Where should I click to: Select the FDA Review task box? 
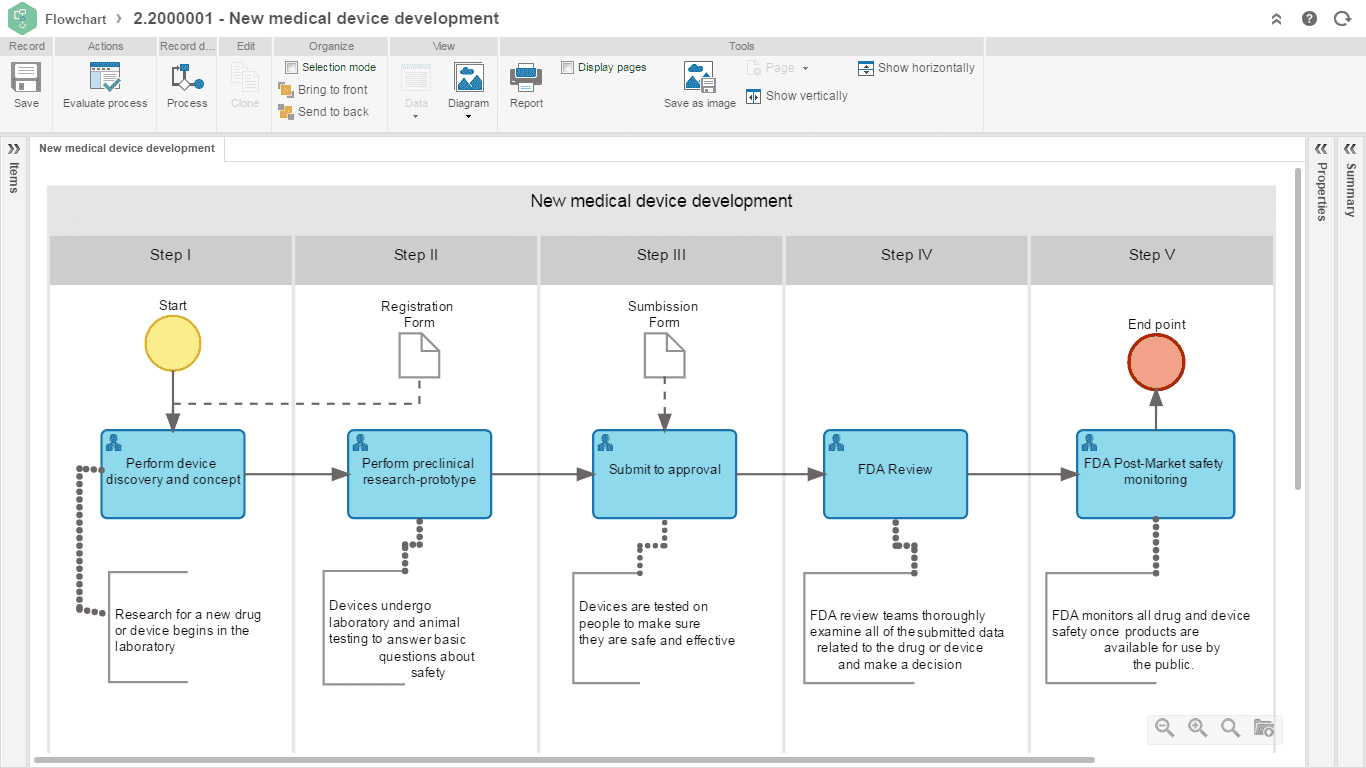pyautogui.click(x=896, y=474)
